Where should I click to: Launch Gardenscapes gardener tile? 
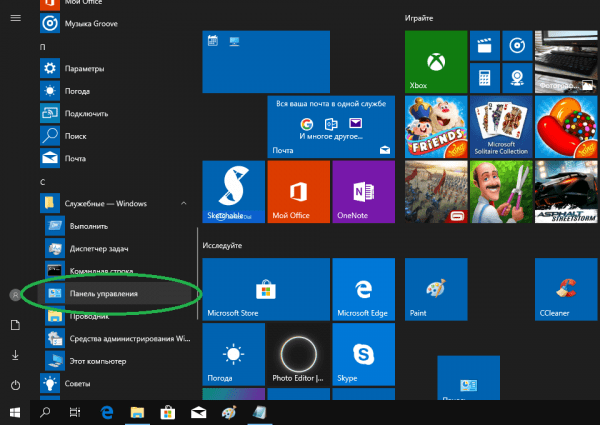click(501, 192)
